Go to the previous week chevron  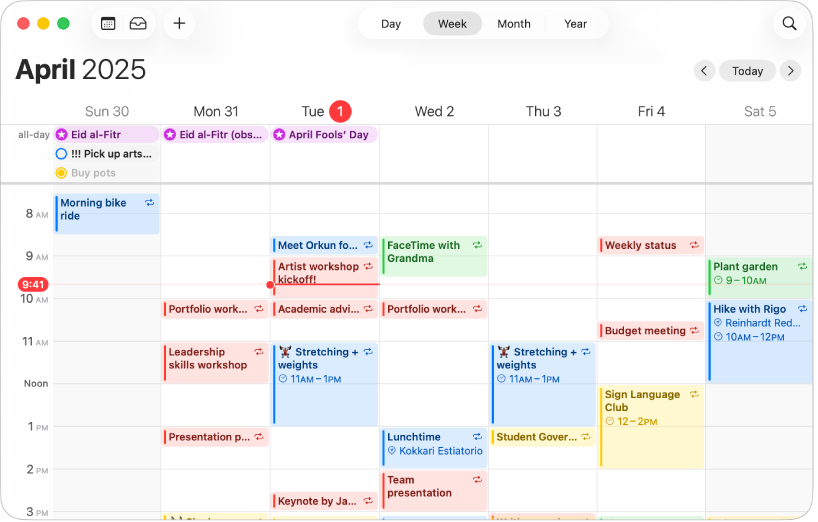704,71
